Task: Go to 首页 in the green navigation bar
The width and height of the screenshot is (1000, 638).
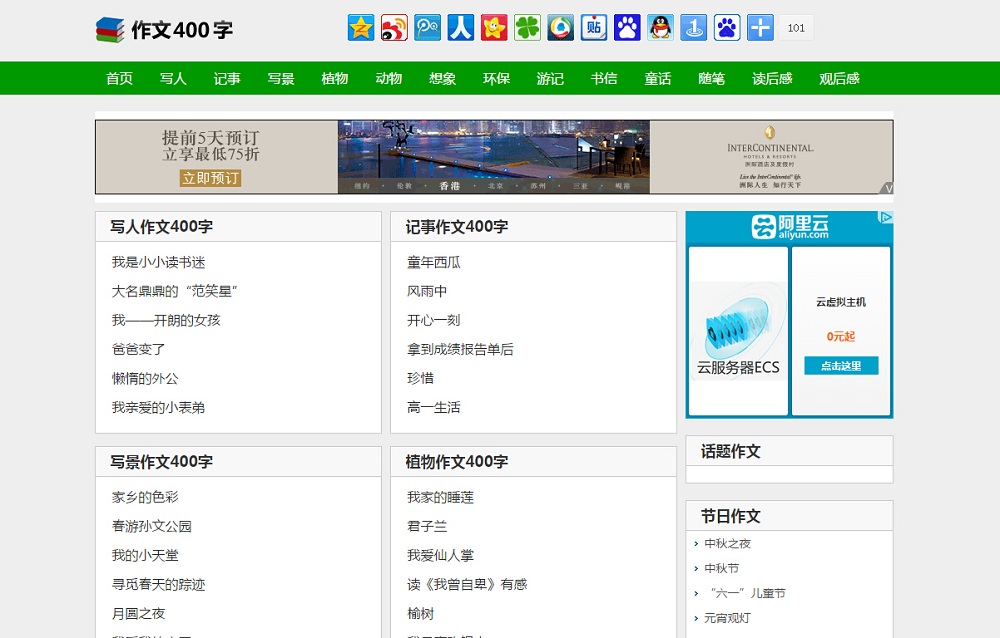Action: pyautogui.click(x=119, y=78)
